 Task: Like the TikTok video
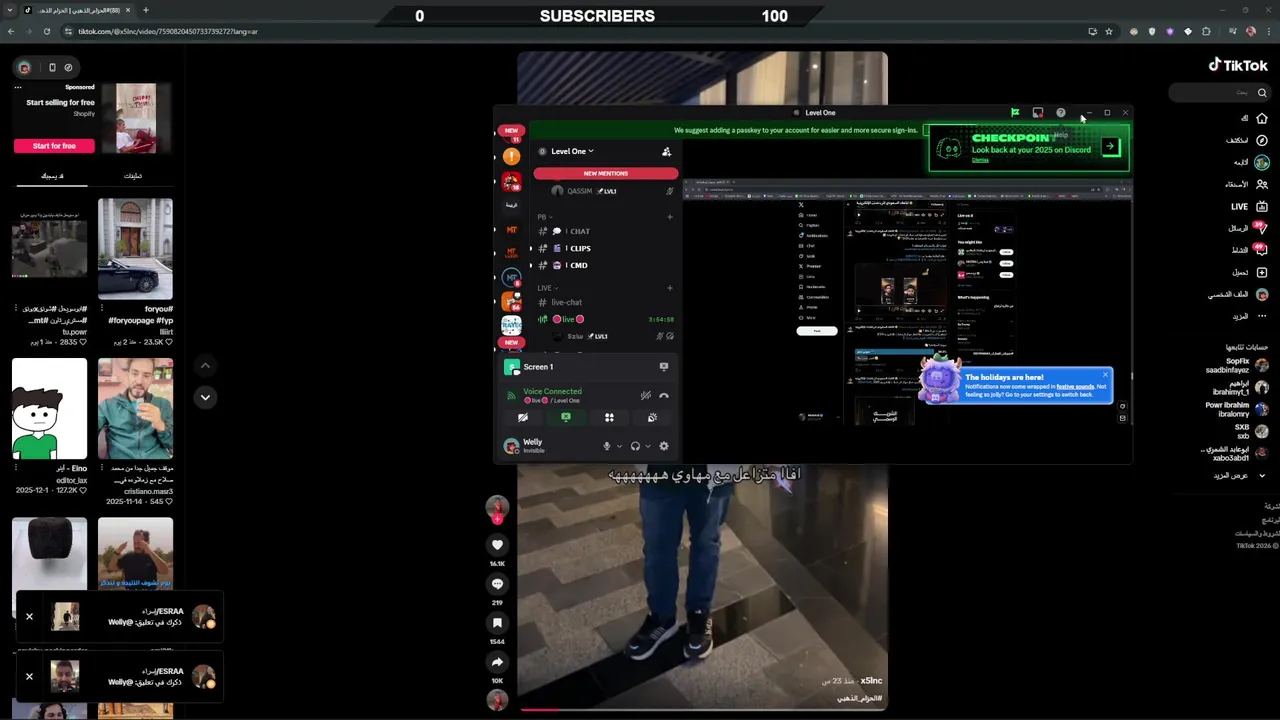pyautogui.click(x=497, y=545)
